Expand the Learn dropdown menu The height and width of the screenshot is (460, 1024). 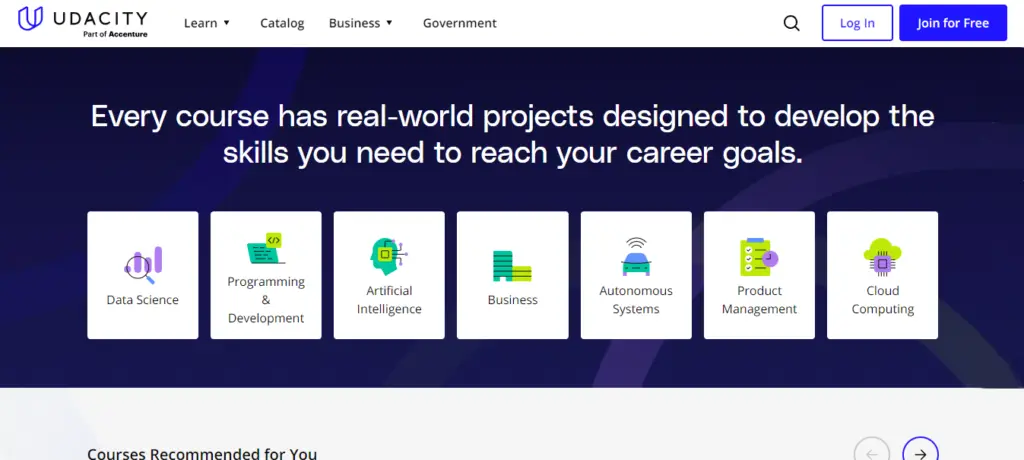pos(208,23)
